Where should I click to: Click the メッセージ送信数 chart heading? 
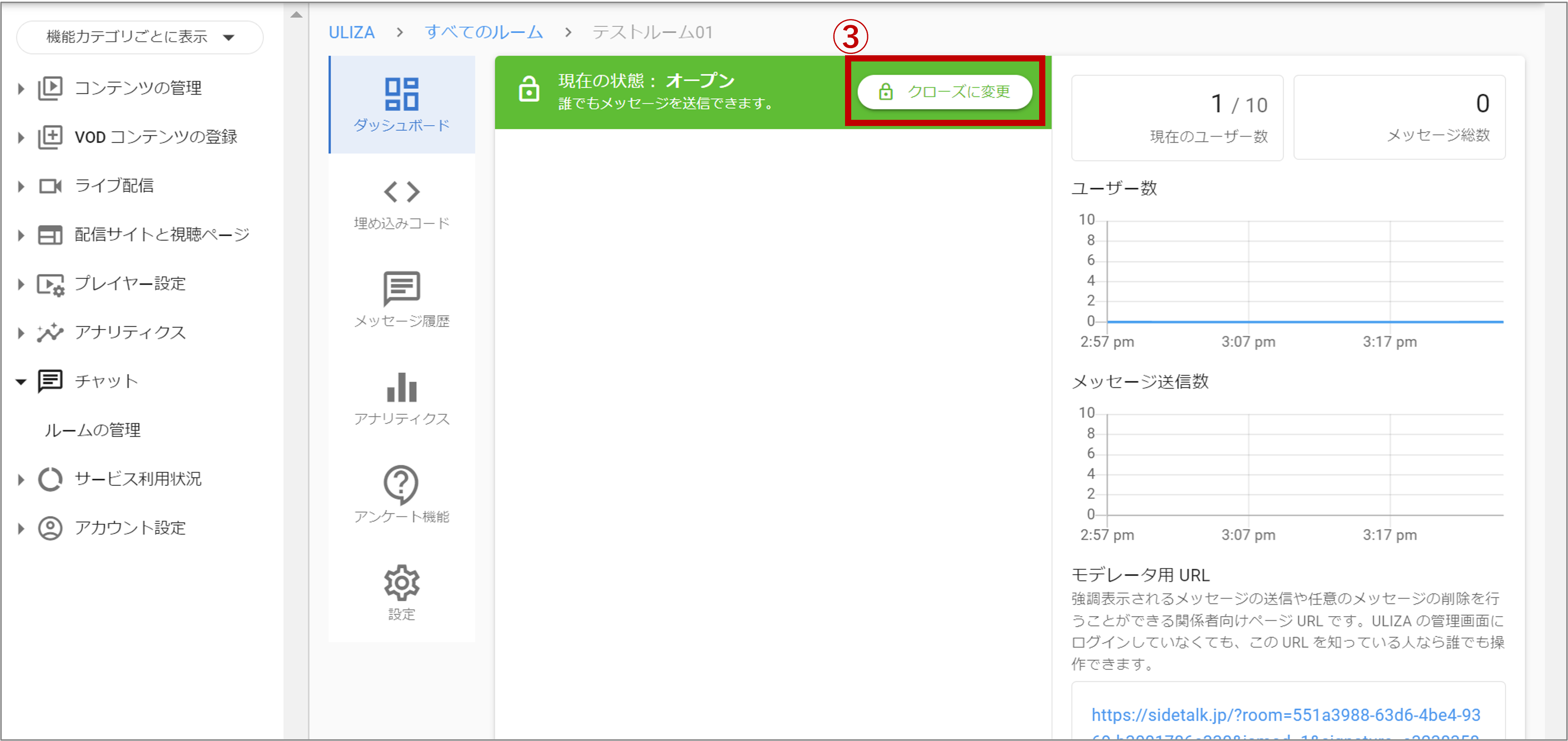1140,382
